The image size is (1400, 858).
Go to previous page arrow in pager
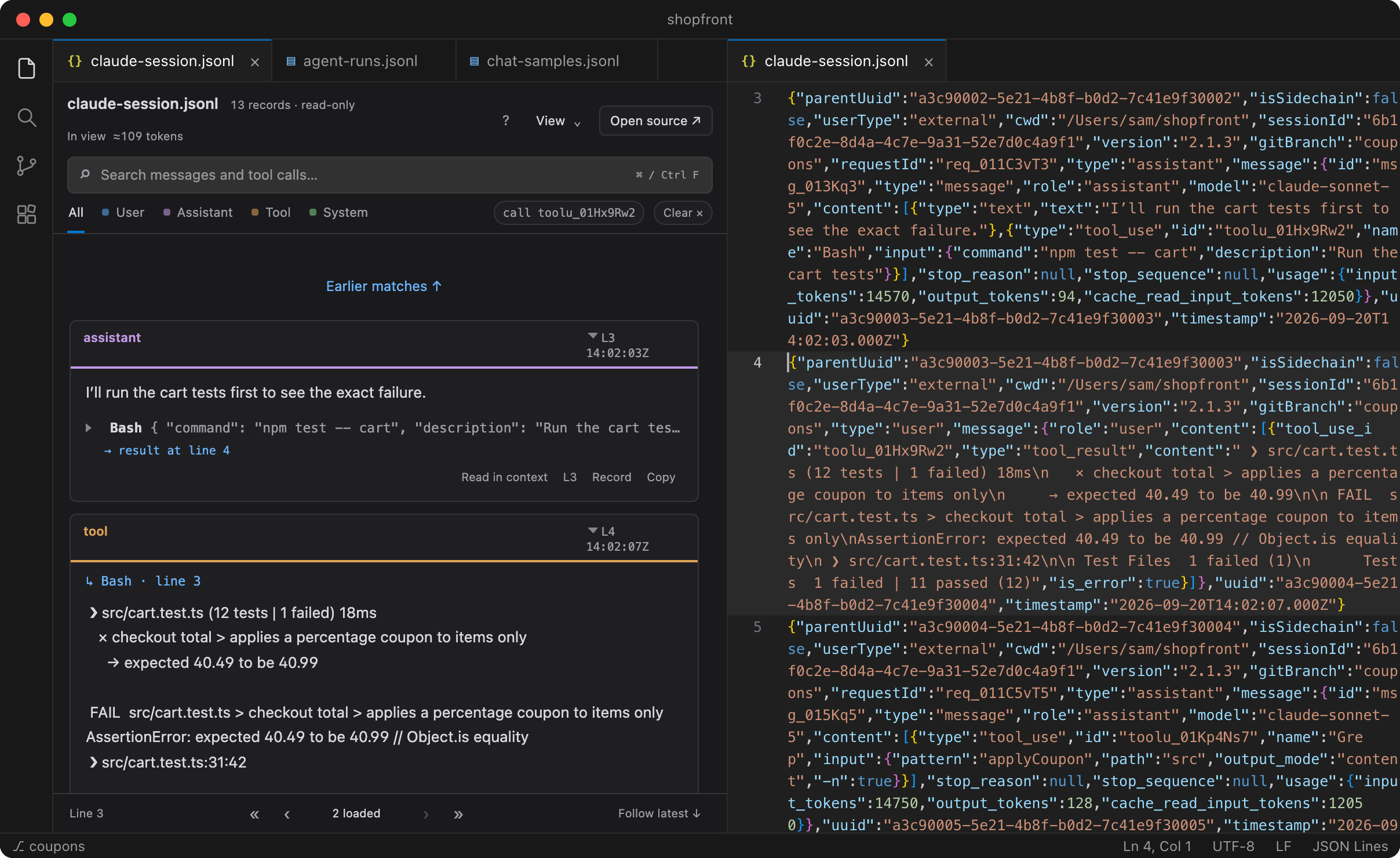(287, 814)
